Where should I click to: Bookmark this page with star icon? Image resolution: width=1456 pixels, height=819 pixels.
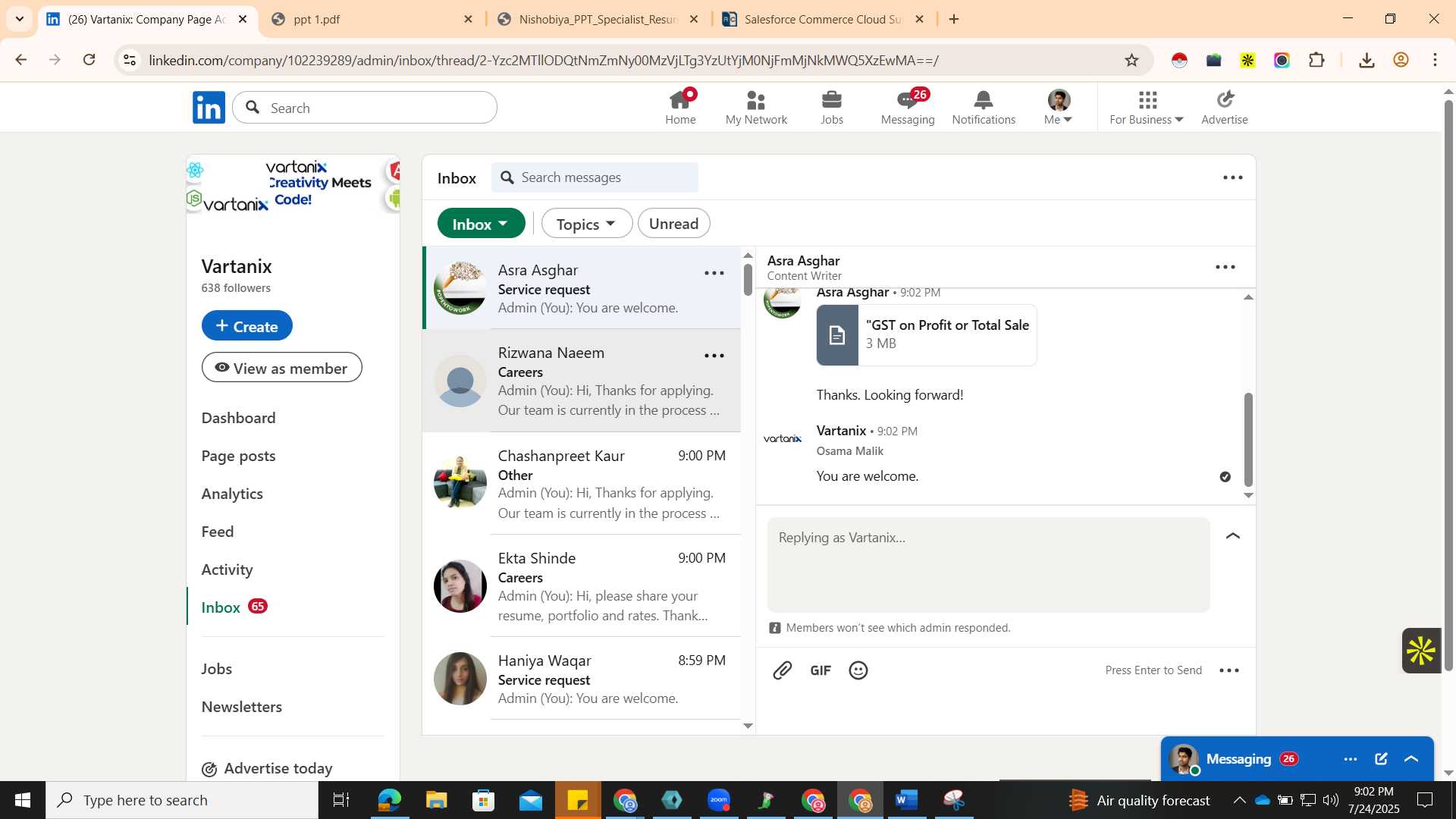coord(1131,60)
